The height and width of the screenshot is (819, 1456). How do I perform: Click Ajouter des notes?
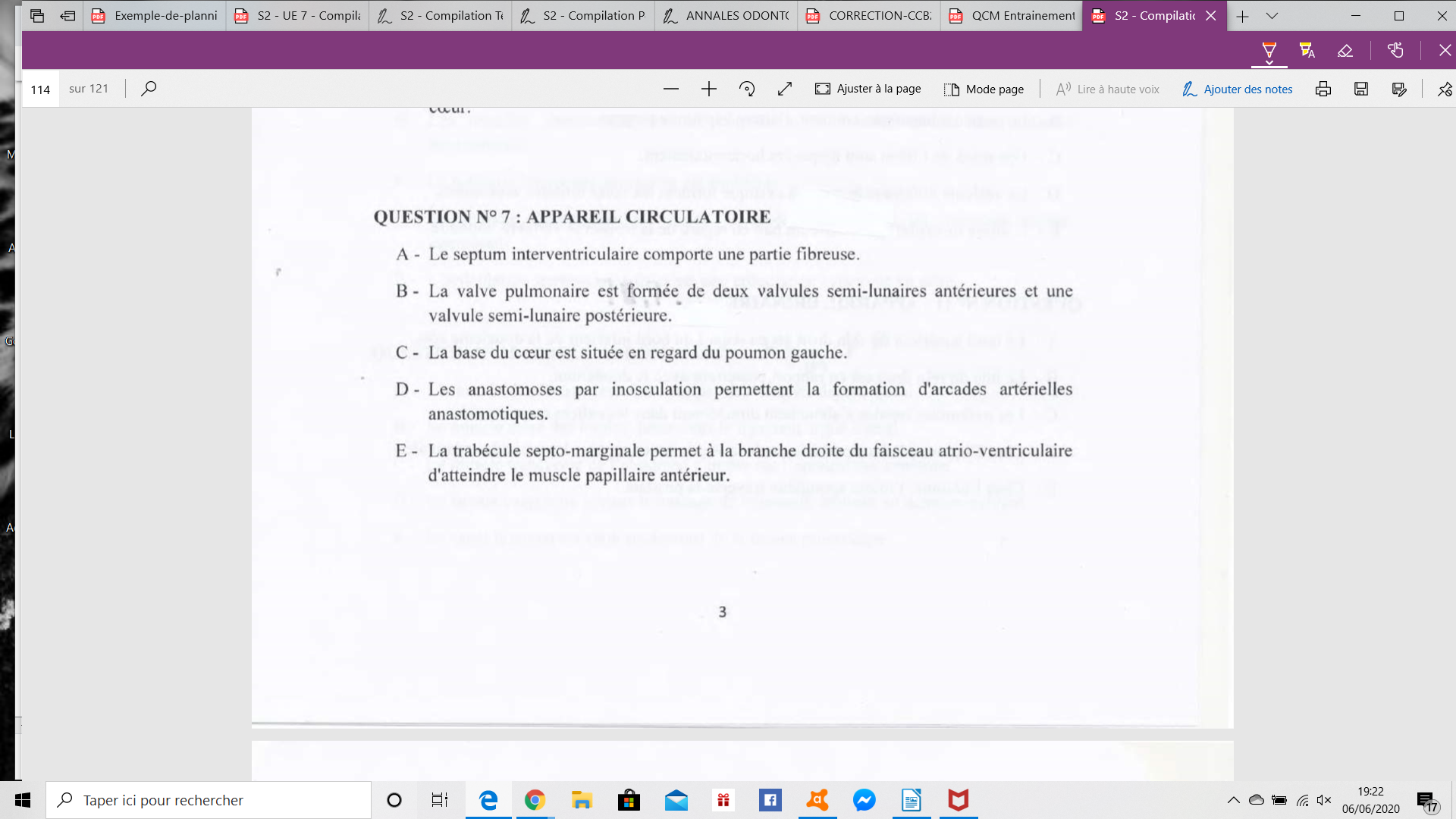coord(1237,89)
